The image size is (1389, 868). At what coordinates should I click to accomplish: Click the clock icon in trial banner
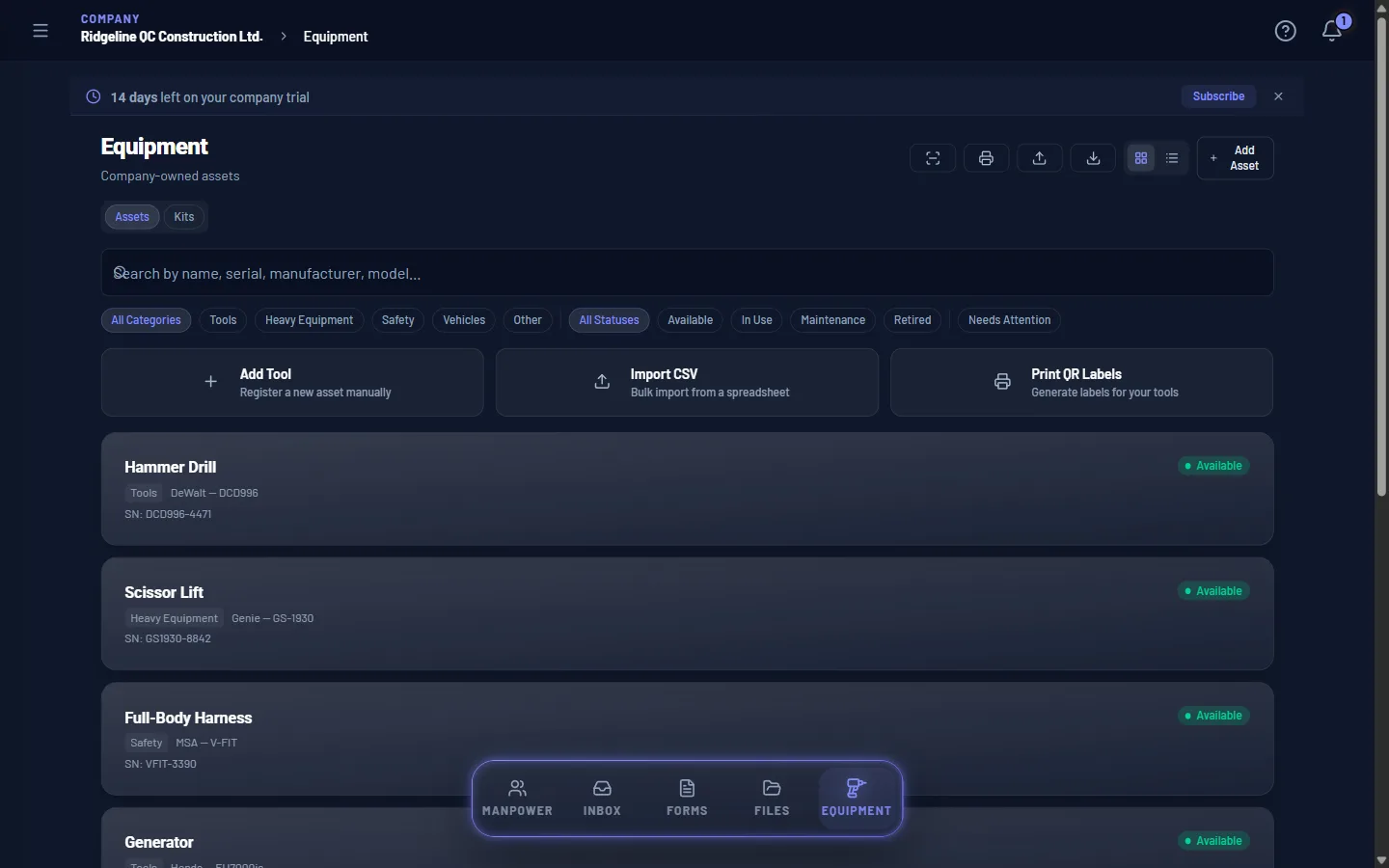coord(94,96)
